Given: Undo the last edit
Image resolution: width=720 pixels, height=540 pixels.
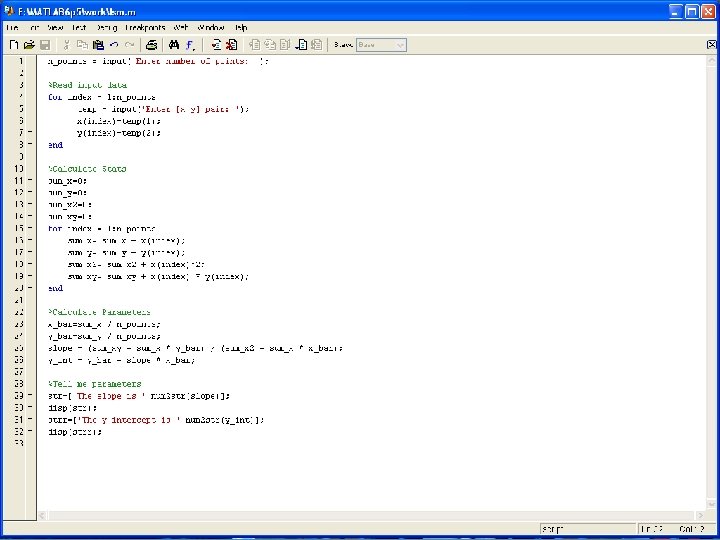Looking at the screenshot, I should click(x=114, y=45).
